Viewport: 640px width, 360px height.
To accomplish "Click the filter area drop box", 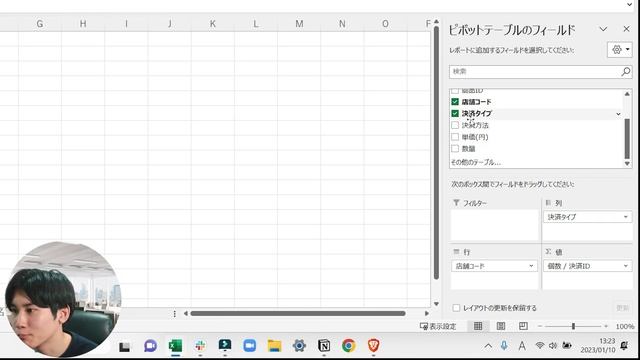I will click(494, 225).
